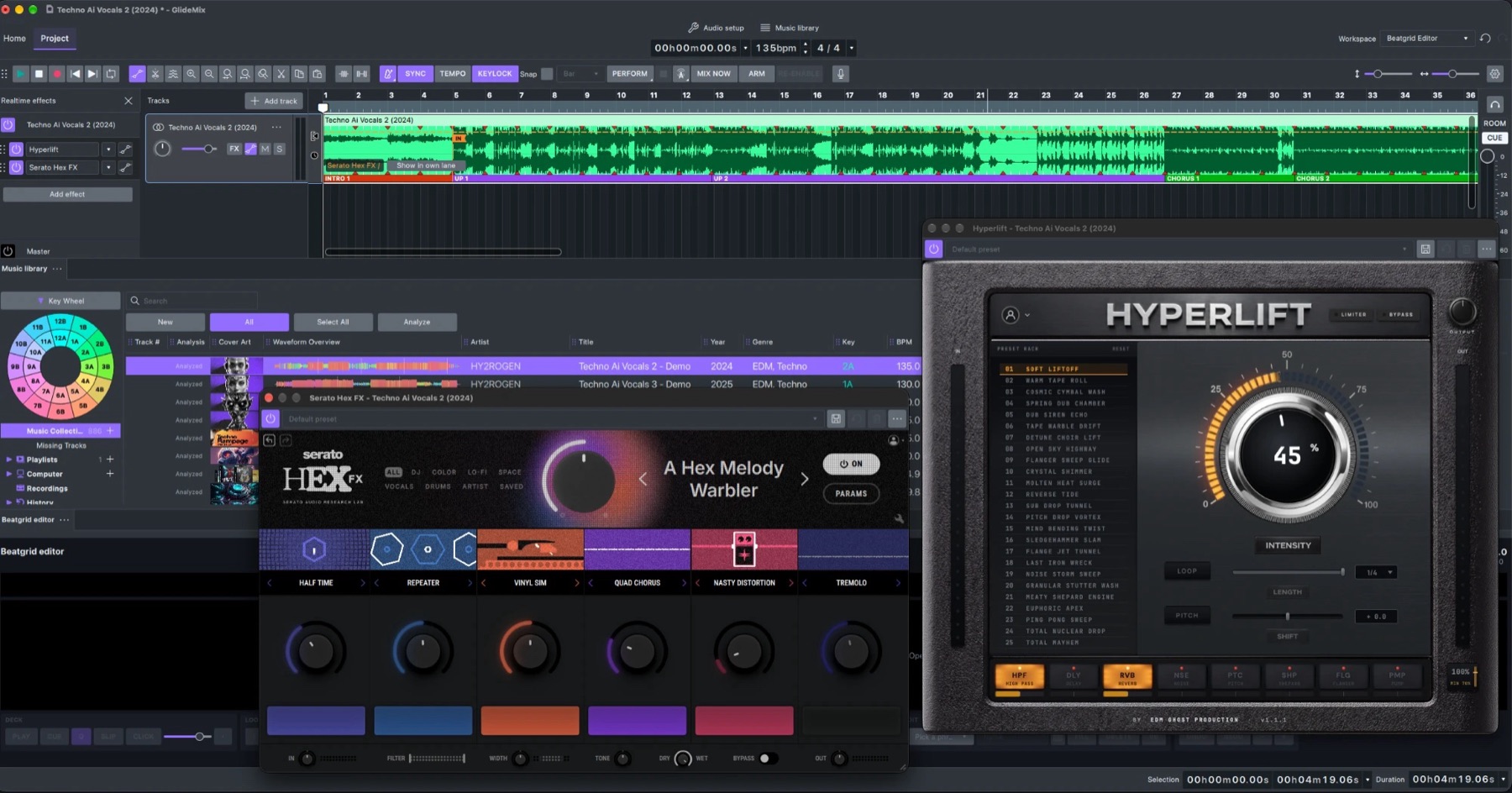
Task: Mute the track with the M button
Action: 265,149
